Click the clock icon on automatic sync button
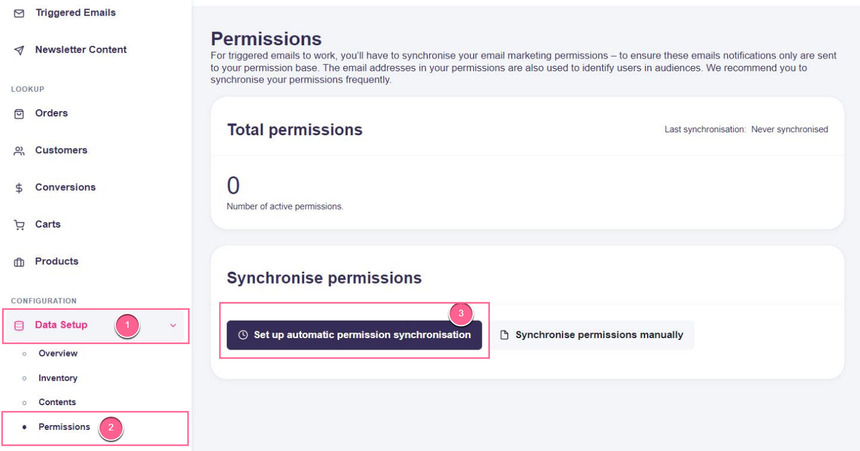The width and height of the screenshot is (860, 451). pyautogui.click(x=243, y=335)
